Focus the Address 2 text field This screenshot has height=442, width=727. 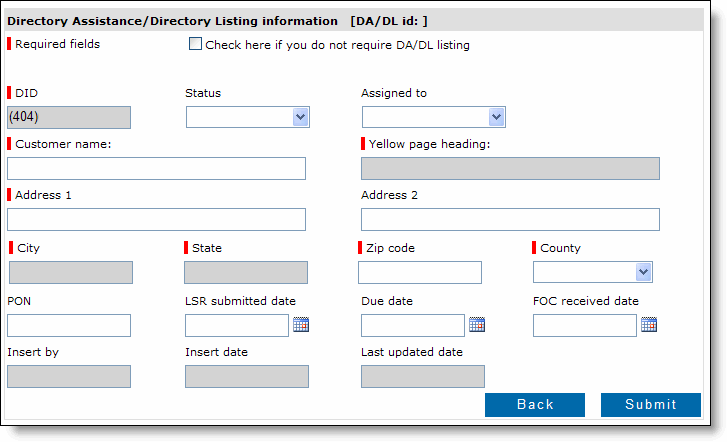(510, 219)
